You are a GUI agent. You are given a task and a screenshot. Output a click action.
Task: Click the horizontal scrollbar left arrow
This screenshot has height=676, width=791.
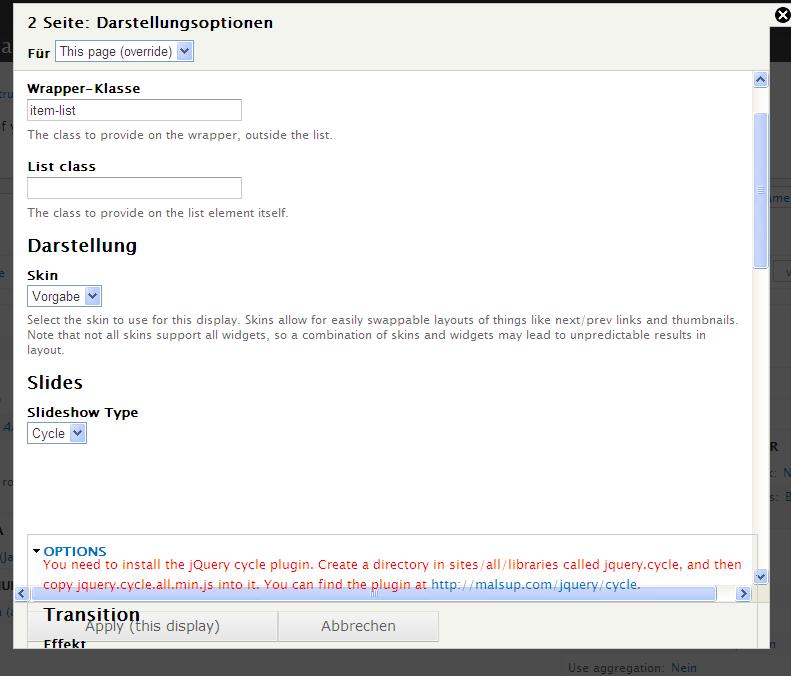(22, 594)
